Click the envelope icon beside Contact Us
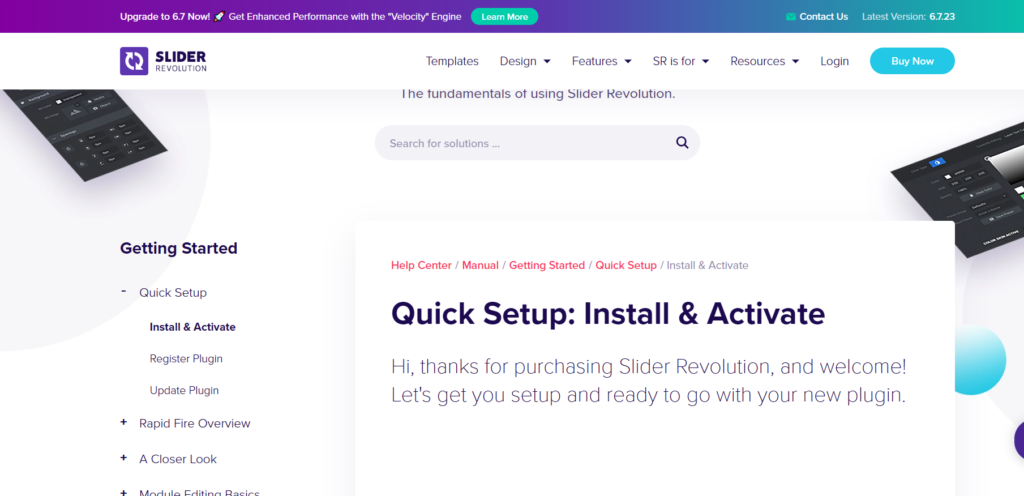Screen dimensions: 1024x496 [x=791, y=17]
